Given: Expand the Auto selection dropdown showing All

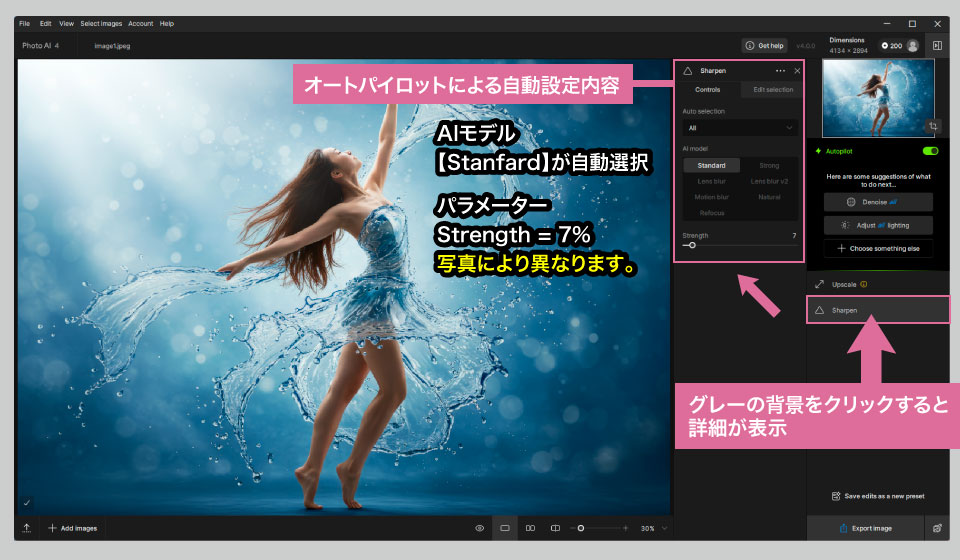Looking at the screenshot, I should (740, 128).
